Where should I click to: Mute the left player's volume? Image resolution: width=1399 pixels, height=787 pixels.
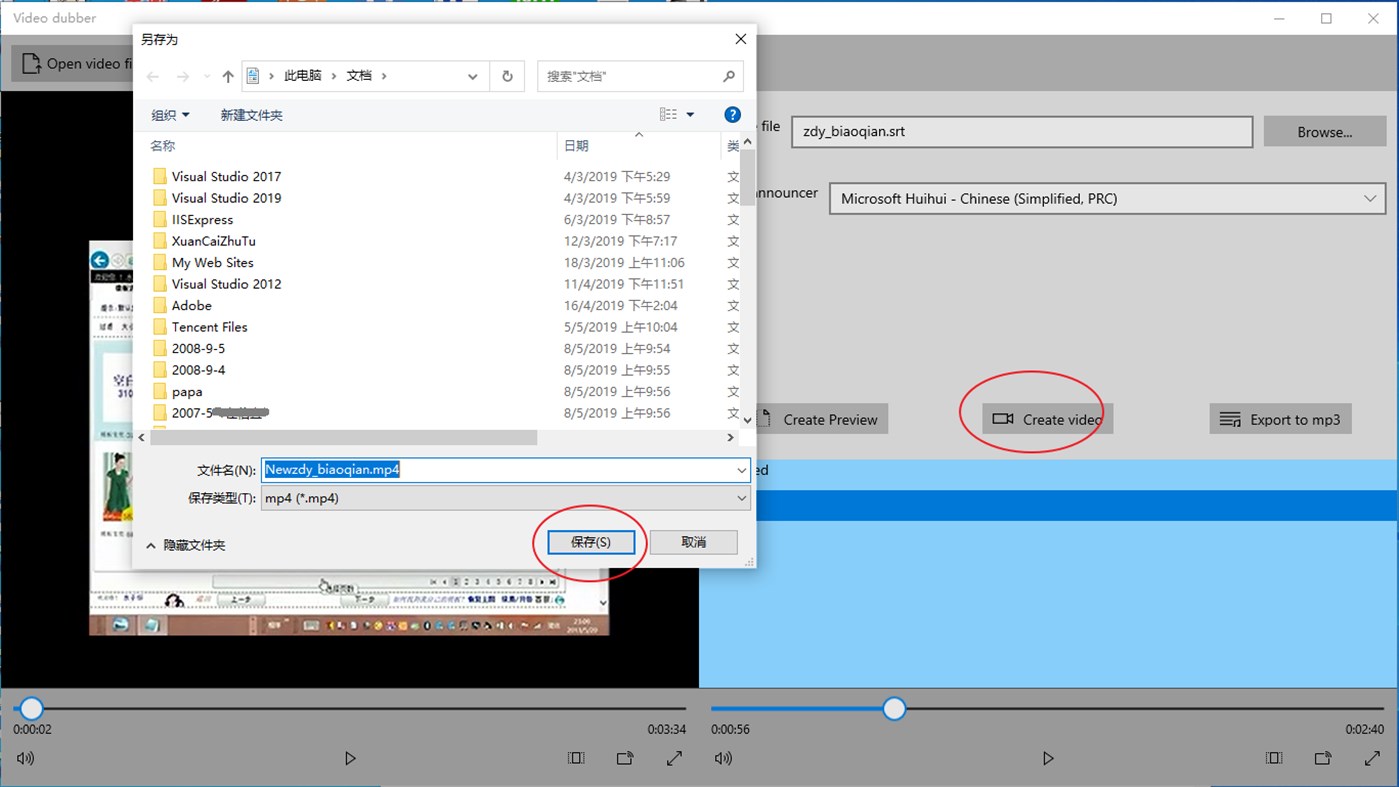[24, 758]
